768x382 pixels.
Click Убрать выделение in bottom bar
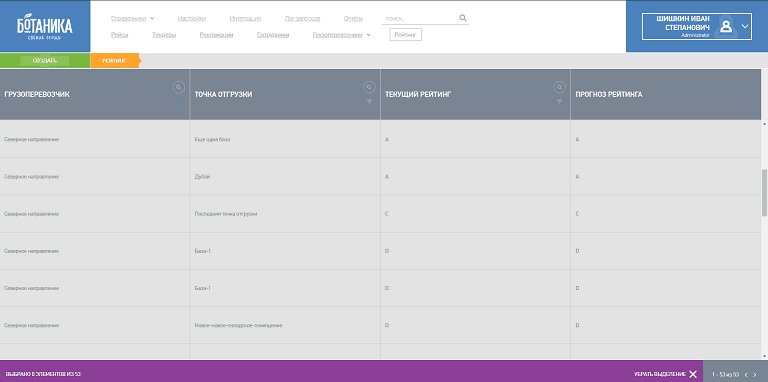660,374
